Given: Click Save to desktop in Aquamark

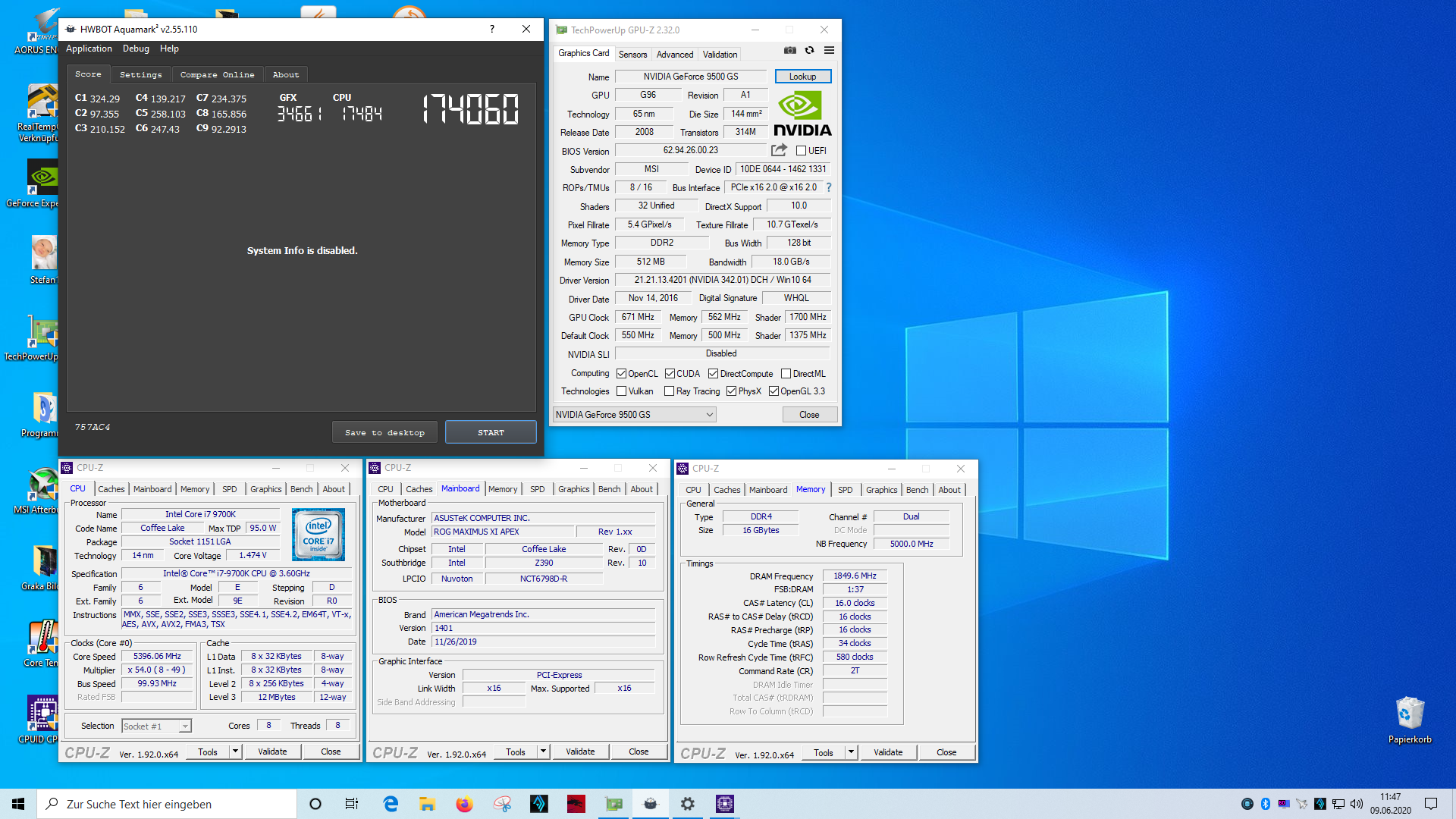Looking at the screenshot, I should tap(384, 432).
